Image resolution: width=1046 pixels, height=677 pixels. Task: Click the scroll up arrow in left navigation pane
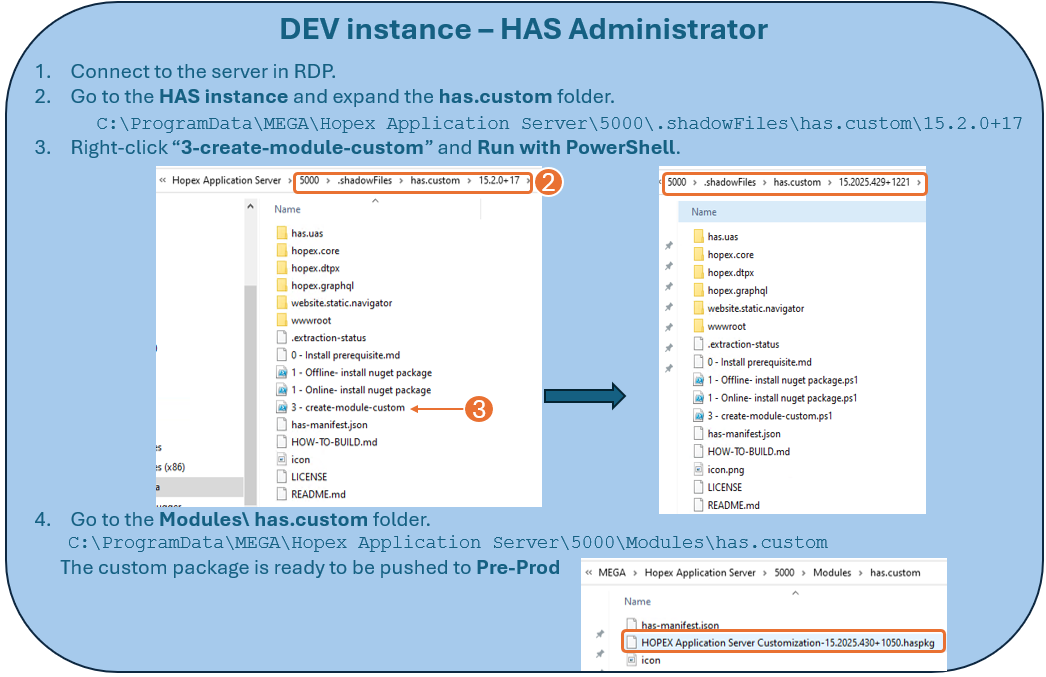[x=250, y=207]
